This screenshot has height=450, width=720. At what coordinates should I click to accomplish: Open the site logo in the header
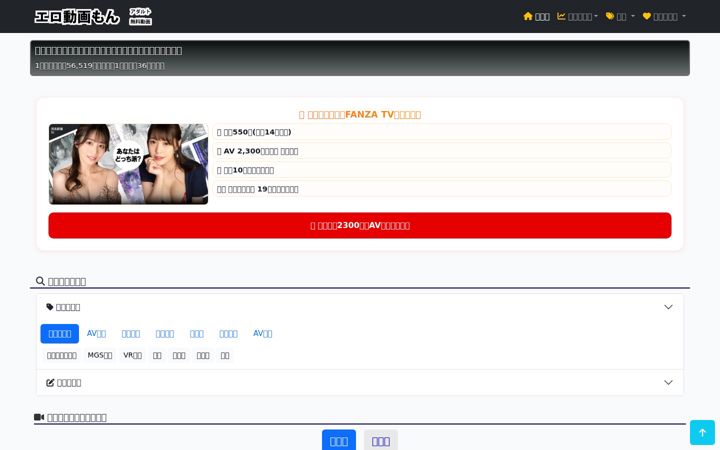93,17
